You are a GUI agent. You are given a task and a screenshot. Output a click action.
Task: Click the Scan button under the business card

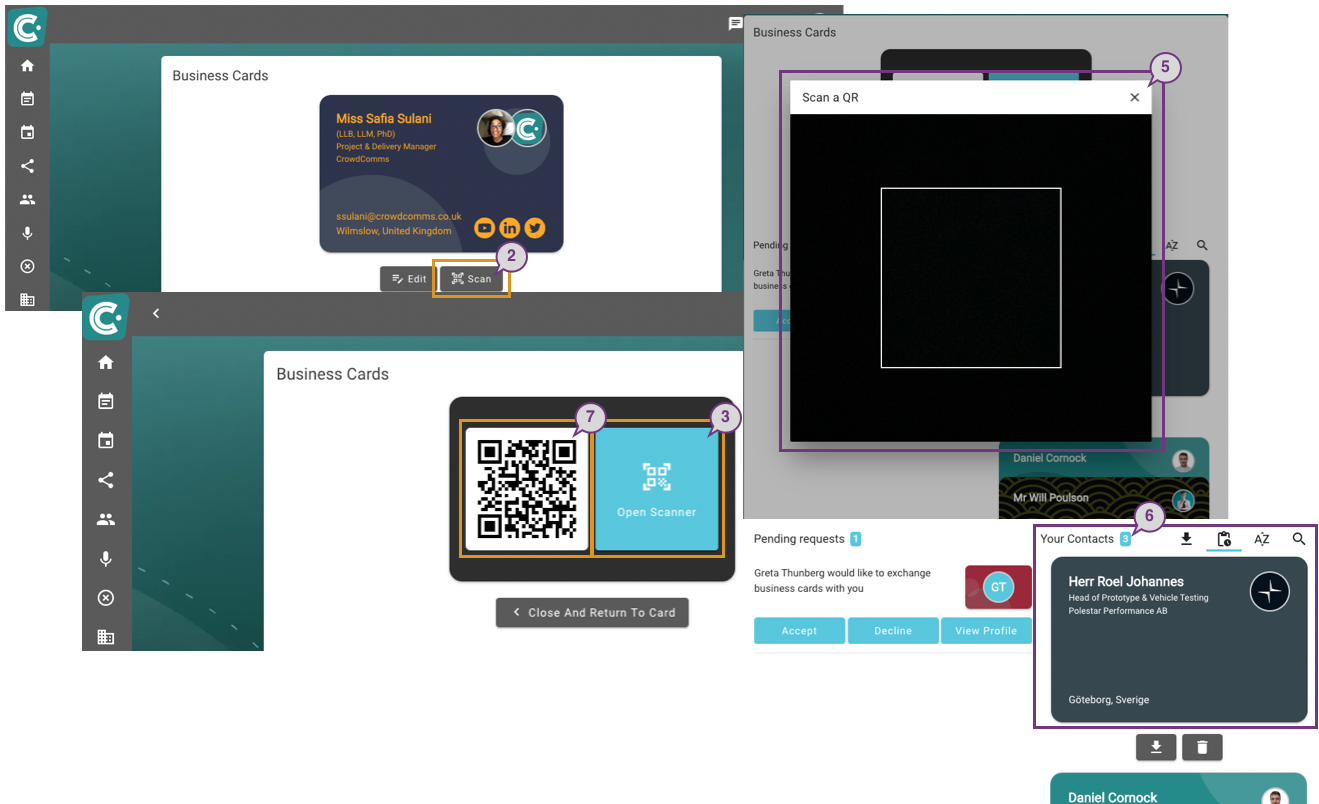471,279
